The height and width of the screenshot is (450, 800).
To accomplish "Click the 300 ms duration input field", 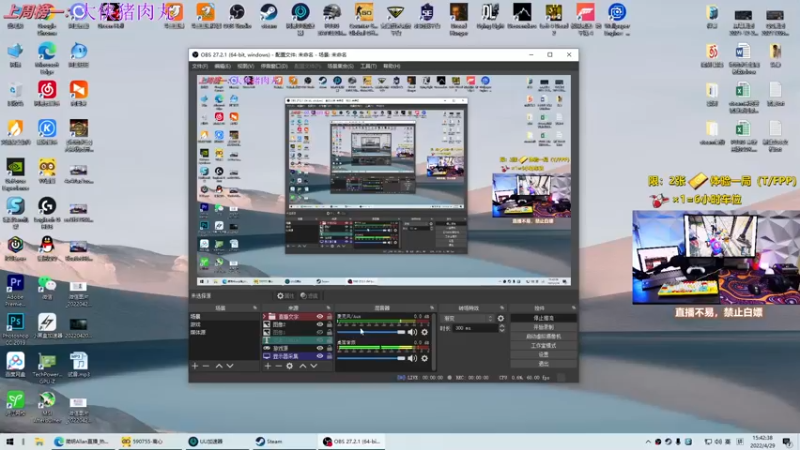I will [476, 328].
